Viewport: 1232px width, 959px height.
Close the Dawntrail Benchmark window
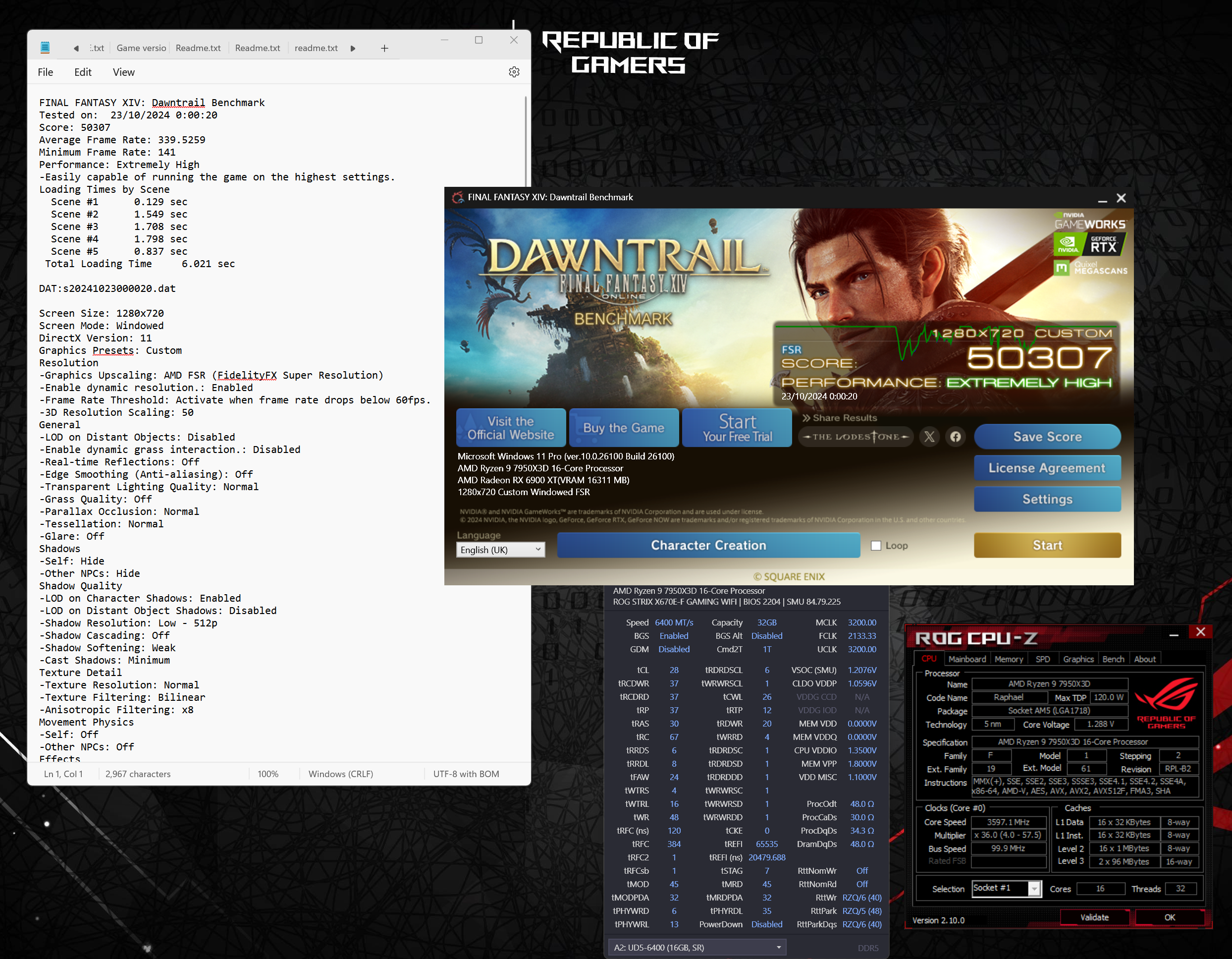click(1122, 198)
